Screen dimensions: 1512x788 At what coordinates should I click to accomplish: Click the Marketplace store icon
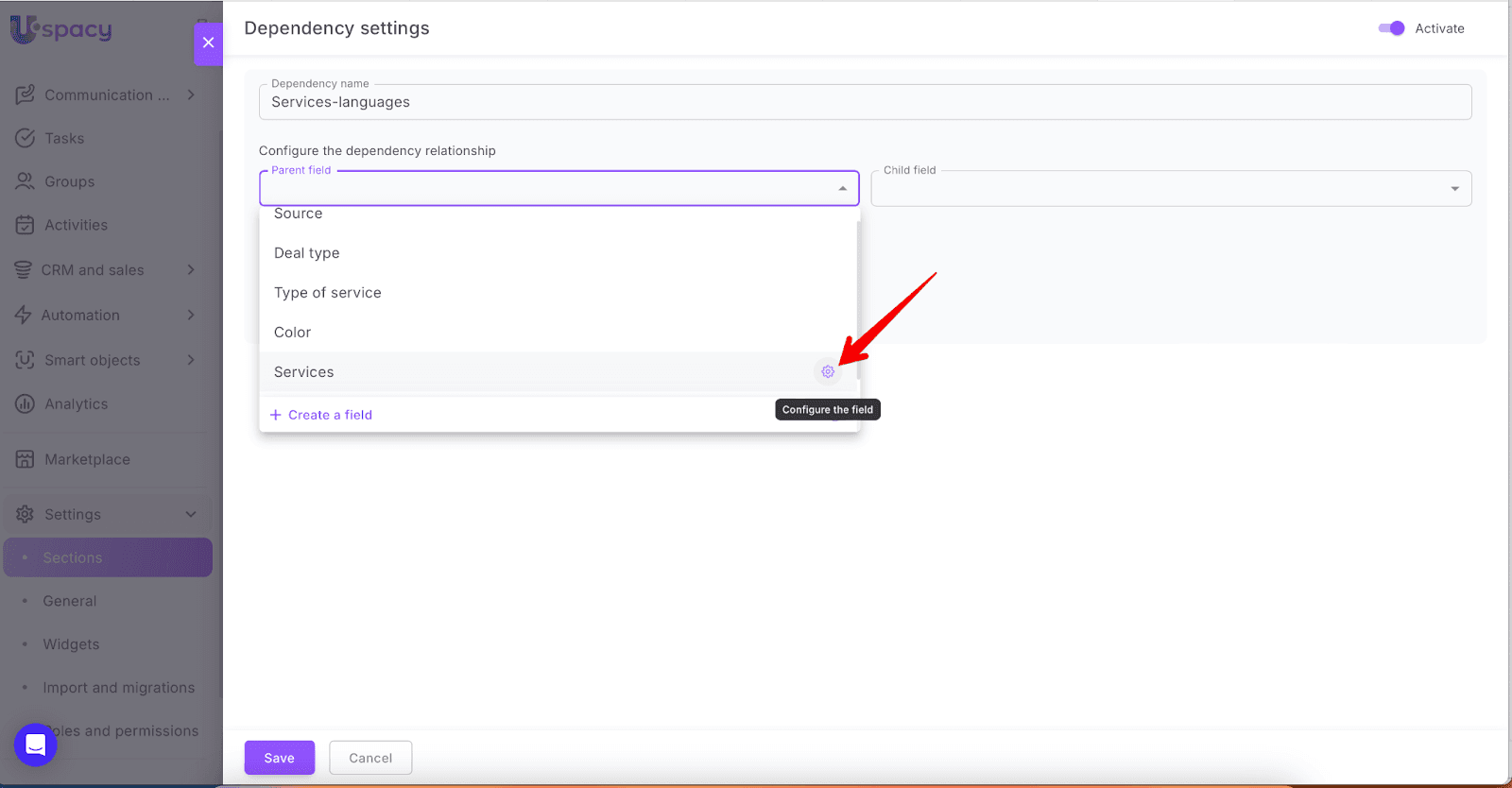click(x=26, y=459)
